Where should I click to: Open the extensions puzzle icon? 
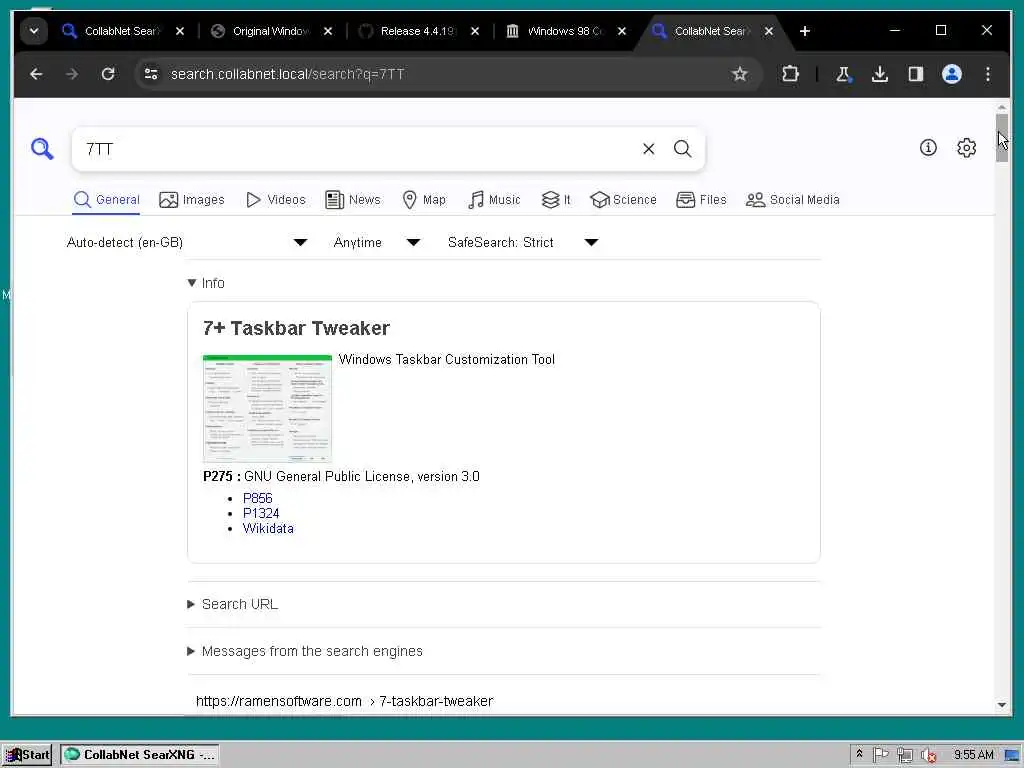(x=790, y=74)
